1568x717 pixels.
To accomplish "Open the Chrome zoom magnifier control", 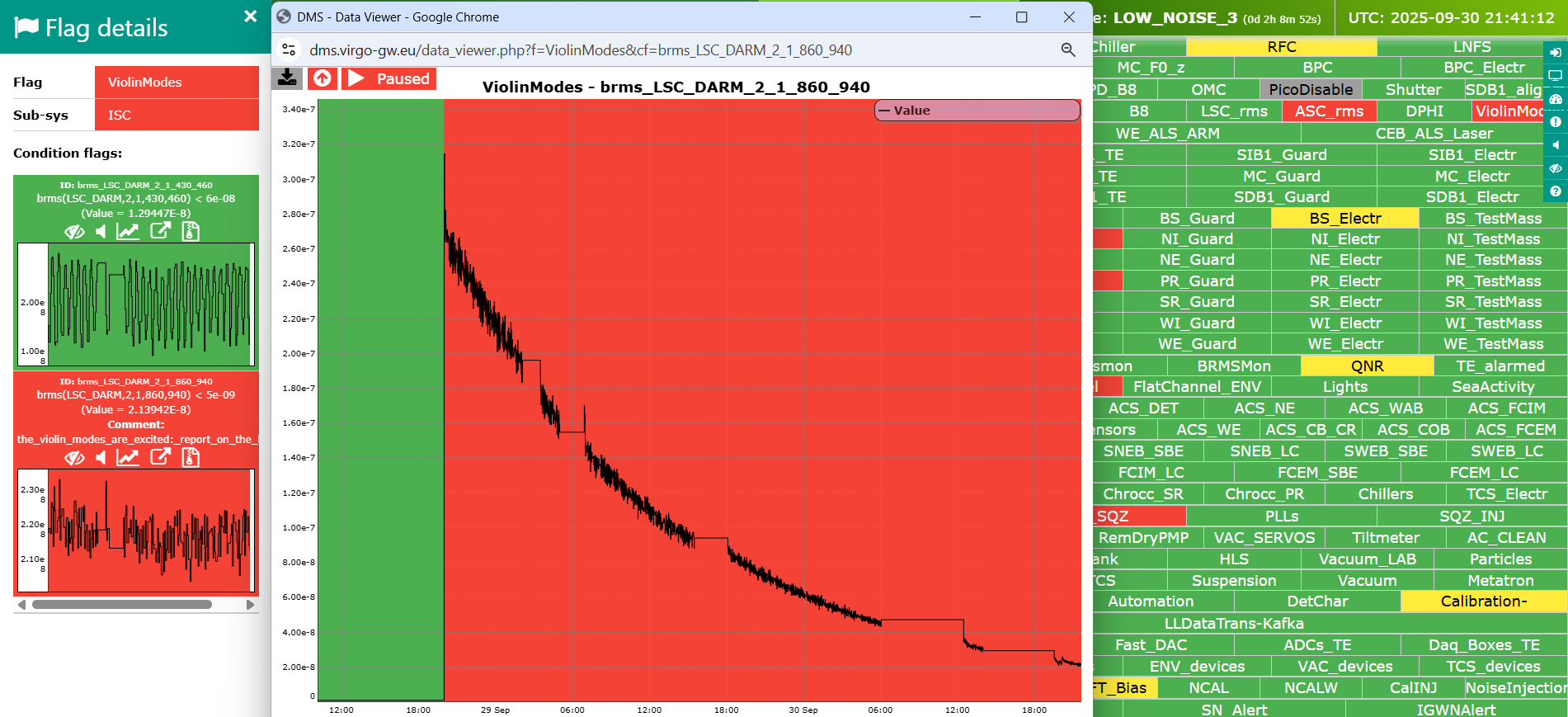I will click(x=1067, y=50).
